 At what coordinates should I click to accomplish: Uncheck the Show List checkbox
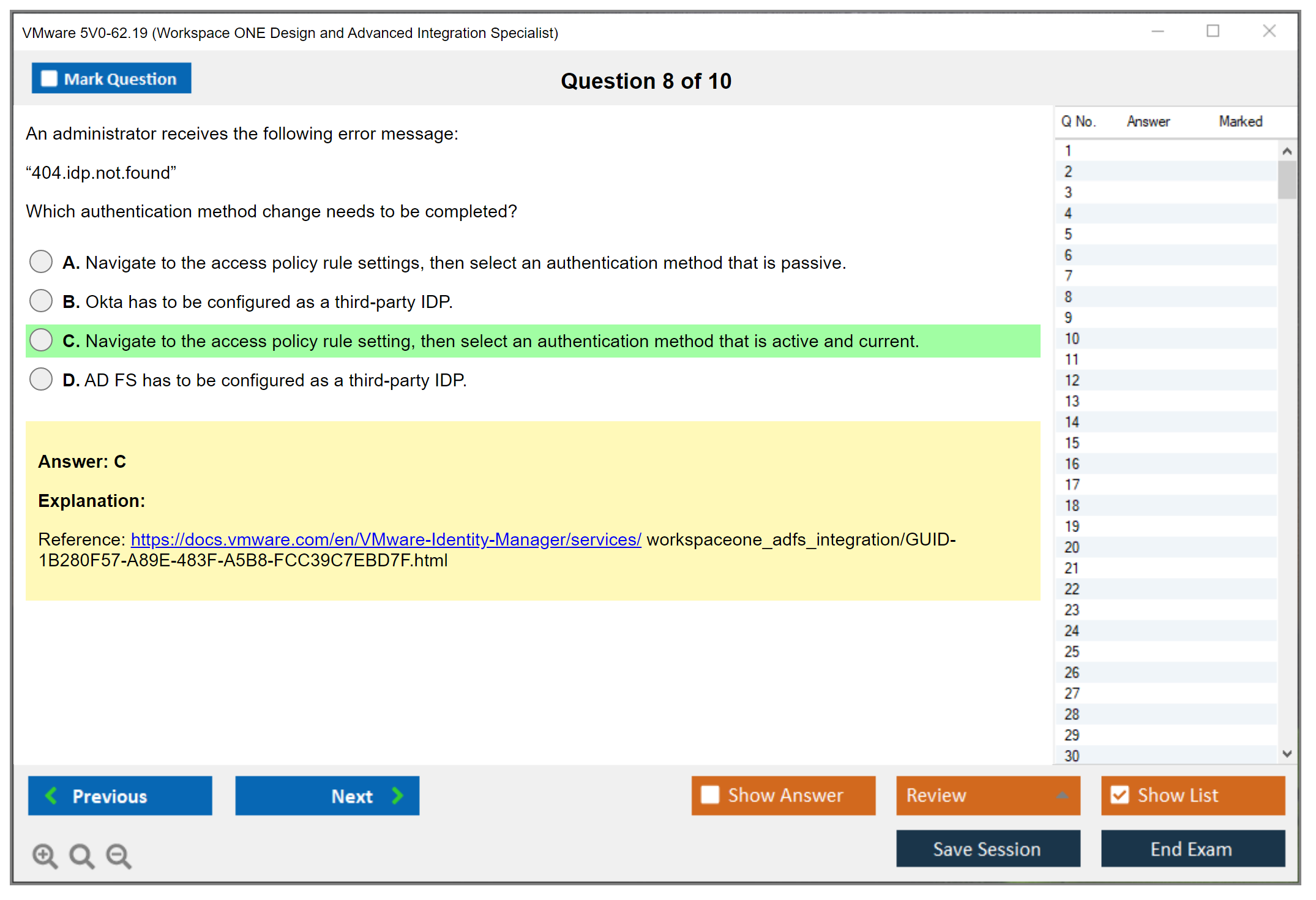(x=1120, y=795)
